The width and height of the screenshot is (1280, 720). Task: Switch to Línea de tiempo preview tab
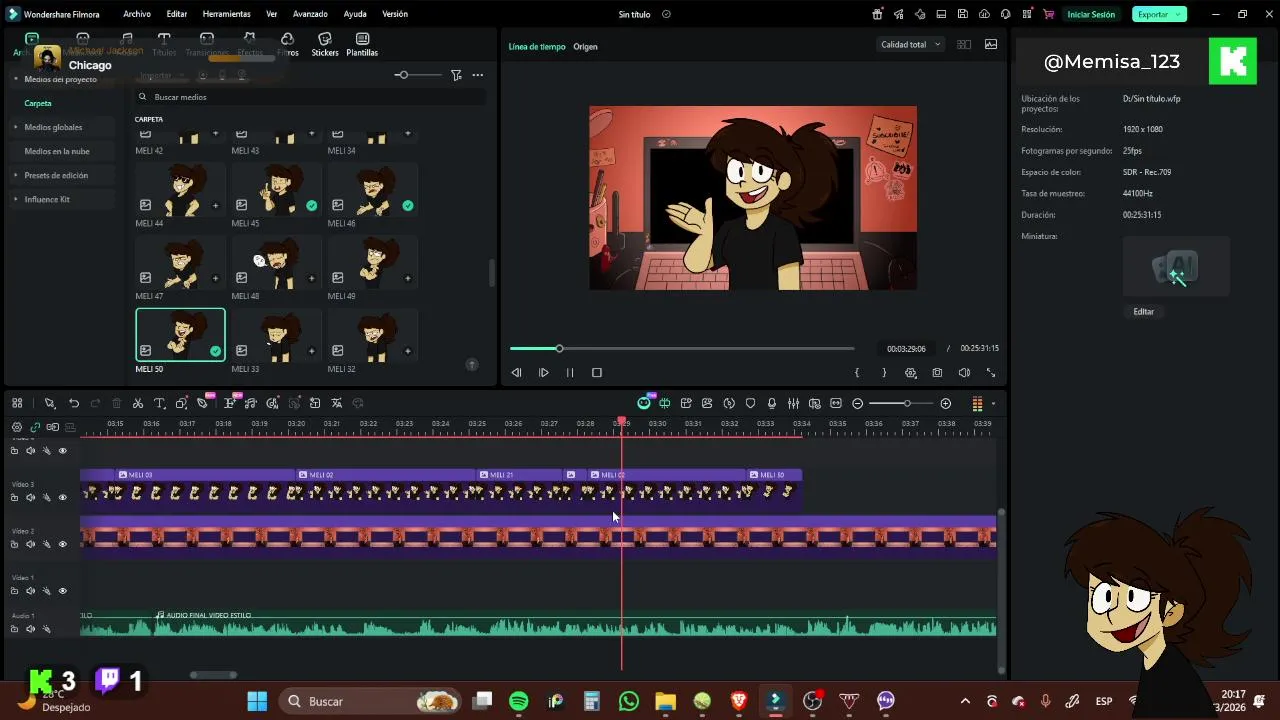coord(537,46)
